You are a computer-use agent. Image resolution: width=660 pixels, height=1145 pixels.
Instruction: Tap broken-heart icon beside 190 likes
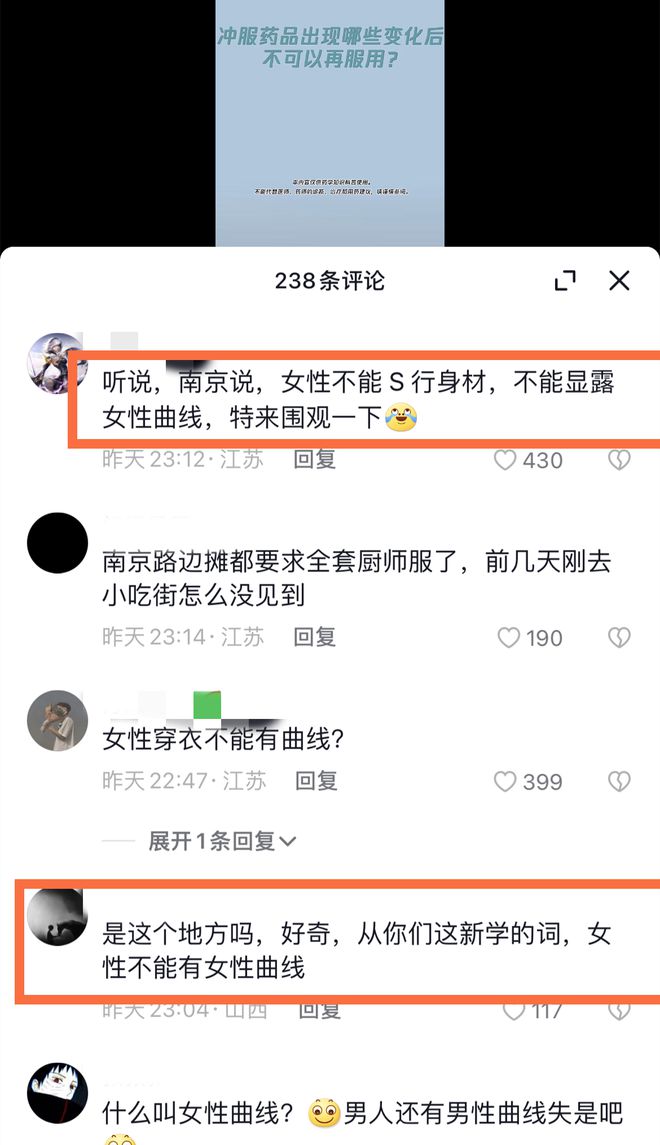(x=619, y=637)
